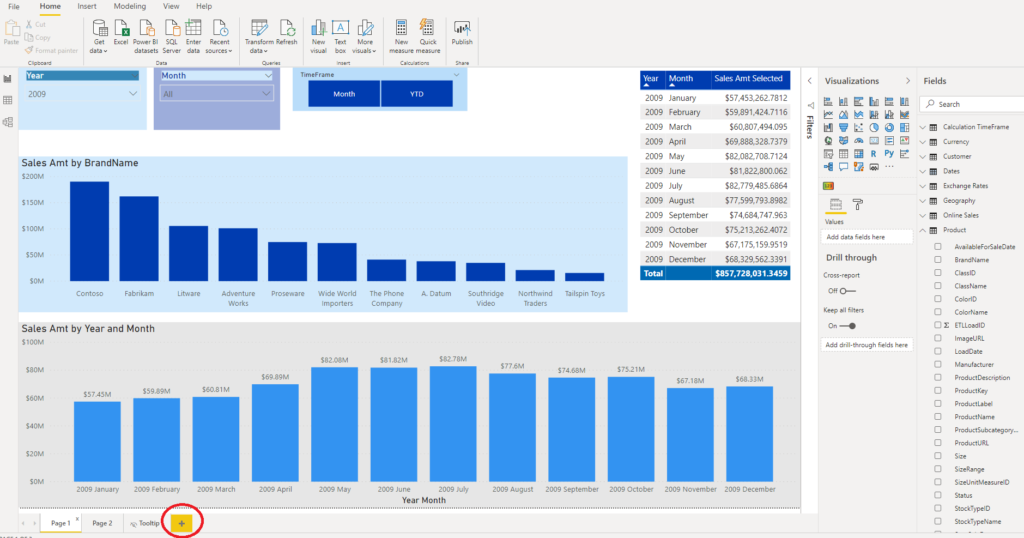Switch to Model view in left sidebar

point(8,122)
